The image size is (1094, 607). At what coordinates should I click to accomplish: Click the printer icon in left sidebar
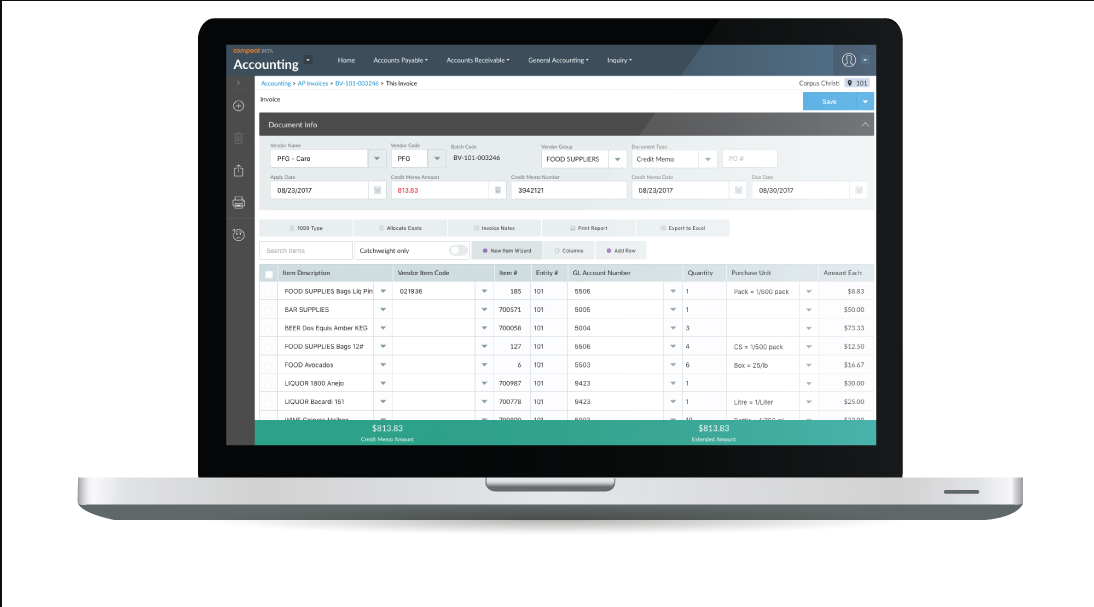pyautogui.click(x=238, y=202)
